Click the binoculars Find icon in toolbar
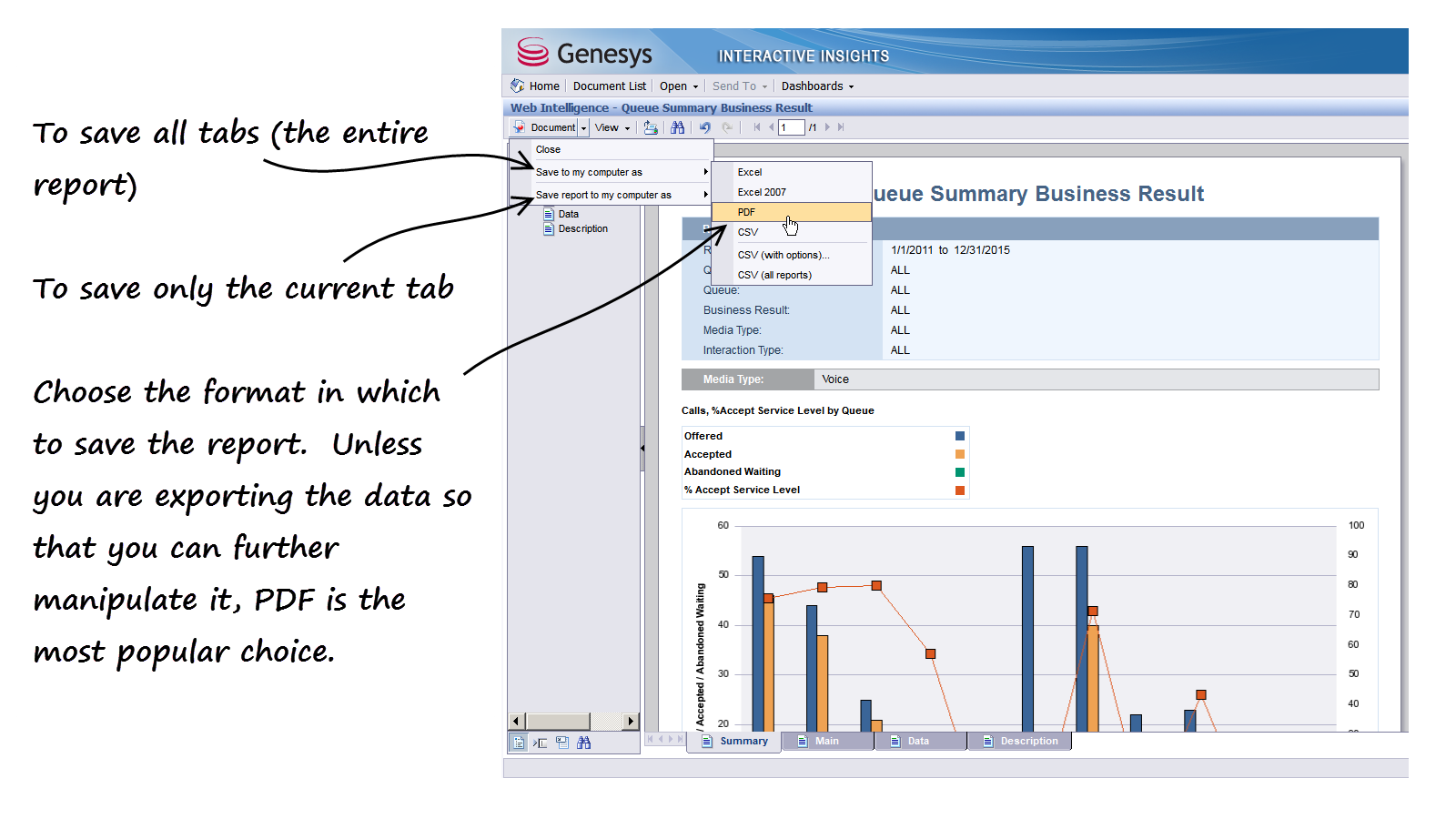 (x=677, y=128)
